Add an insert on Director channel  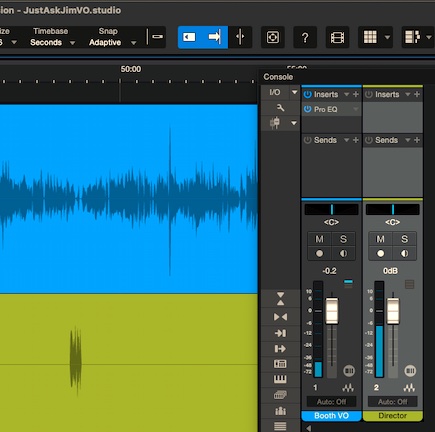click(417, 95)
